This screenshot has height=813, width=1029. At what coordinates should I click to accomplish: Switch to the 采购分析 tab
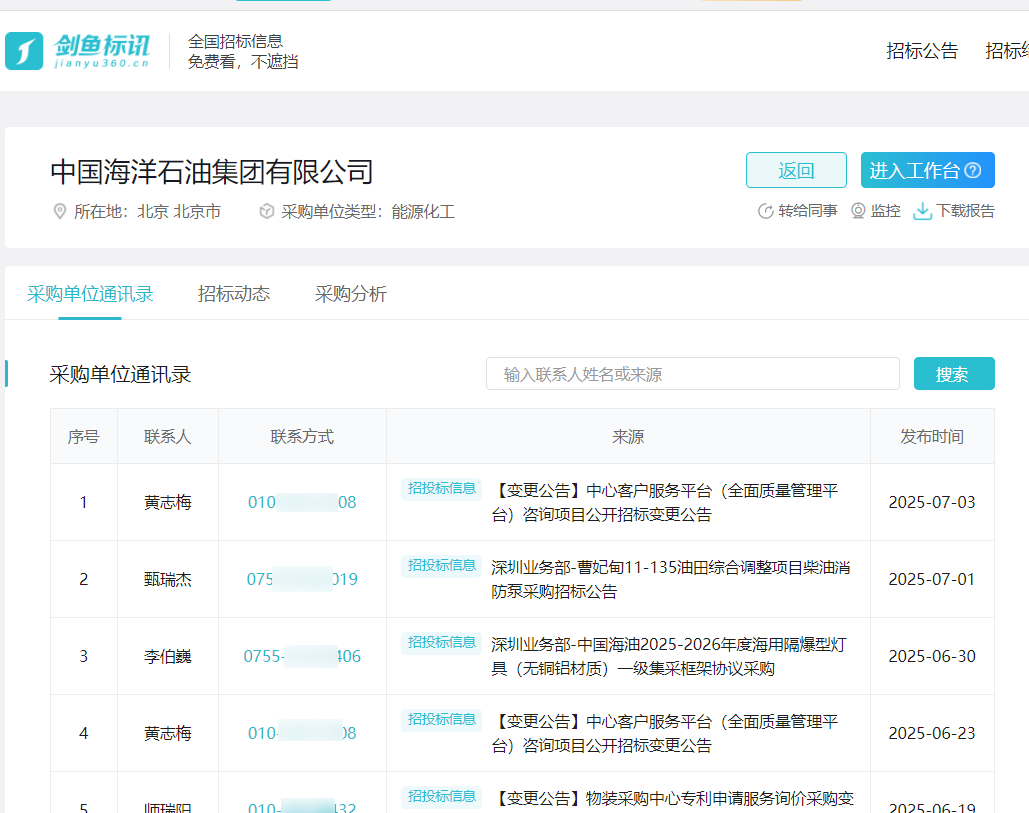pyautogui.click(x=351, y=294)
